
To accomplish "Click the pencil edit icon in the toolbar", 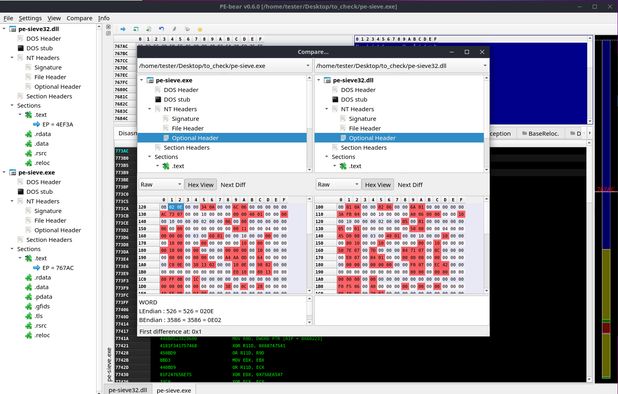I will [x=174, y=29].
